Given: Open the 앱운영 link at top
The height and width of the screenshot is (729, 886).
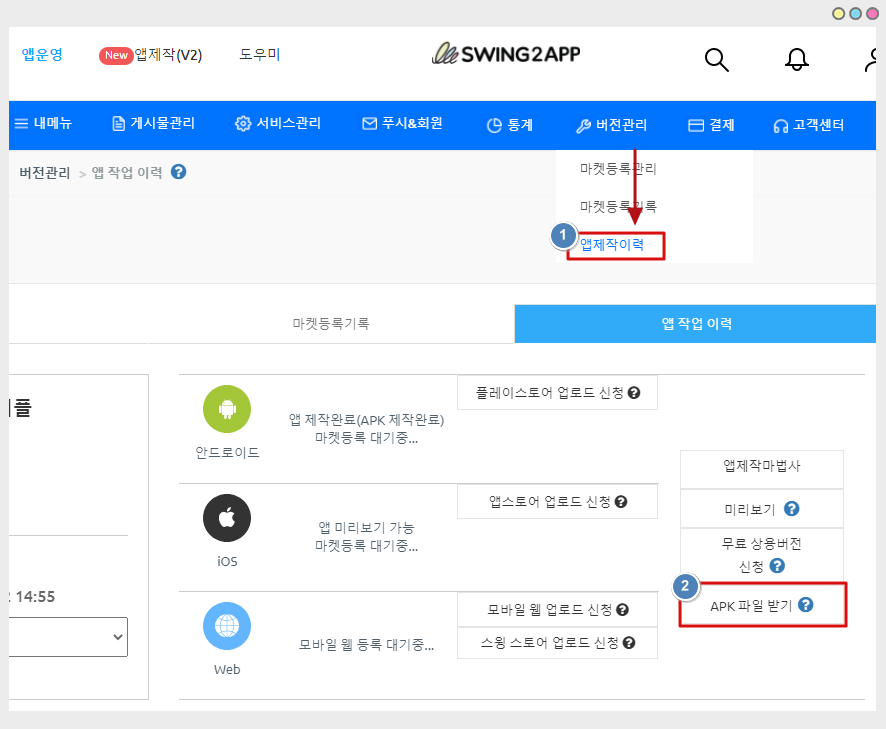Looking at the screenshot, I should 42,54.
